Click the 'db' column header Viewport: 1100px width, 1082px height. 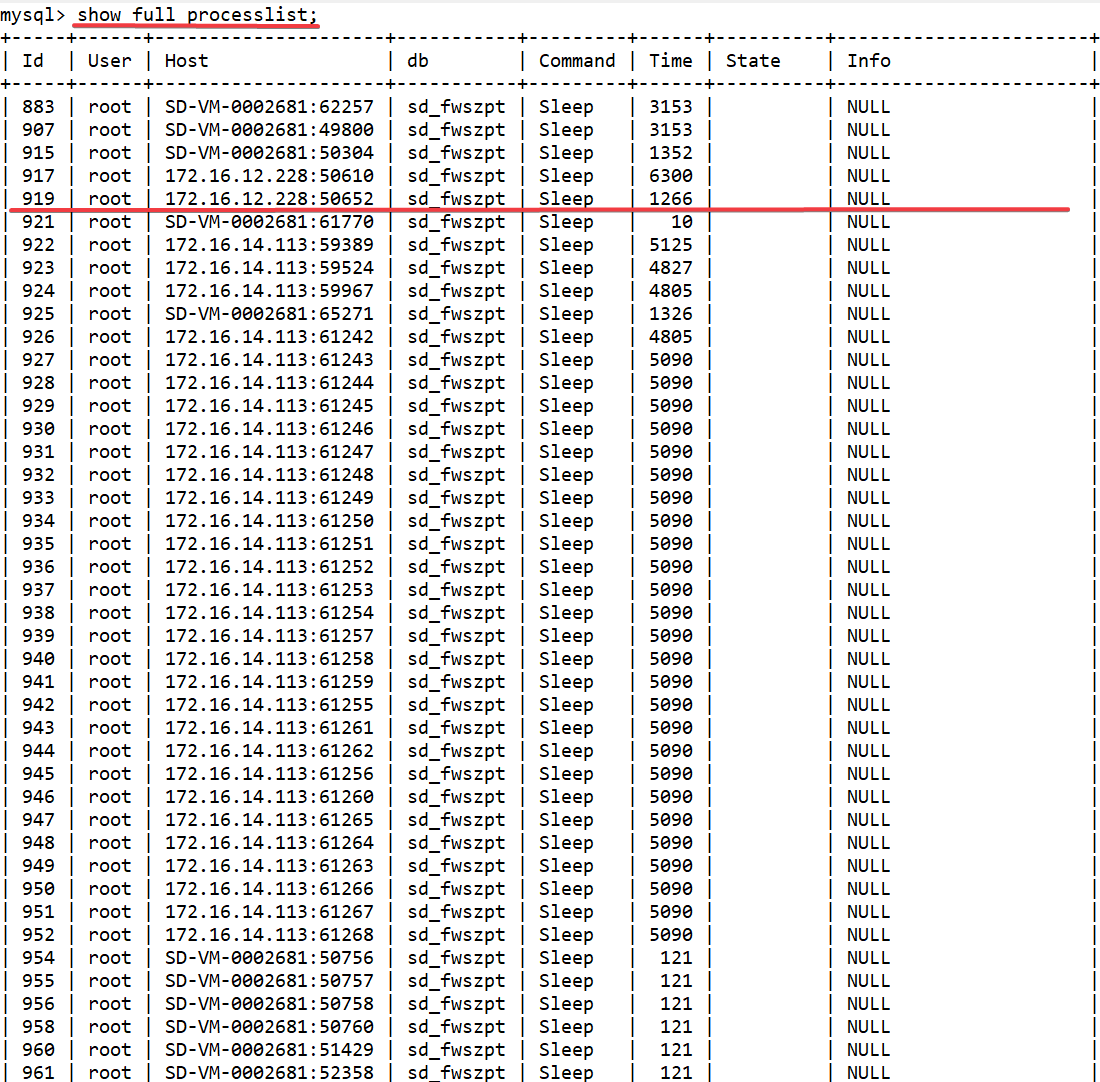[x=417, y=60]
